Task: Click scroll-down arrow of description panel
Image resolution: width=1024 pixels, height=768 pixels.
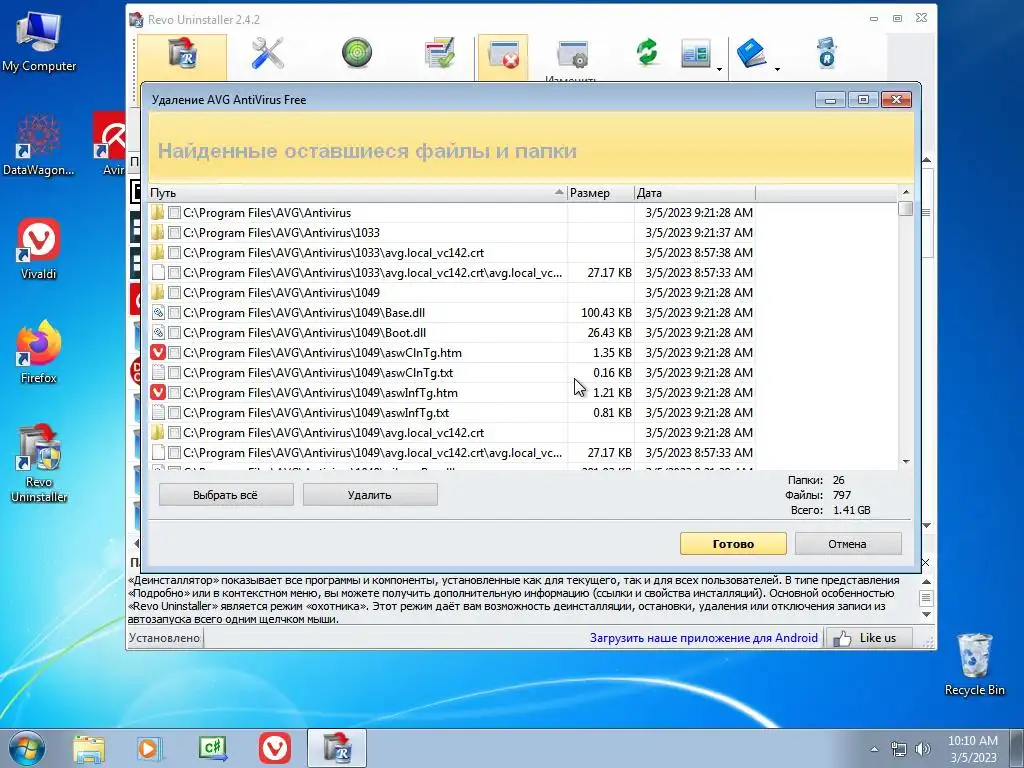Action: 926,615
